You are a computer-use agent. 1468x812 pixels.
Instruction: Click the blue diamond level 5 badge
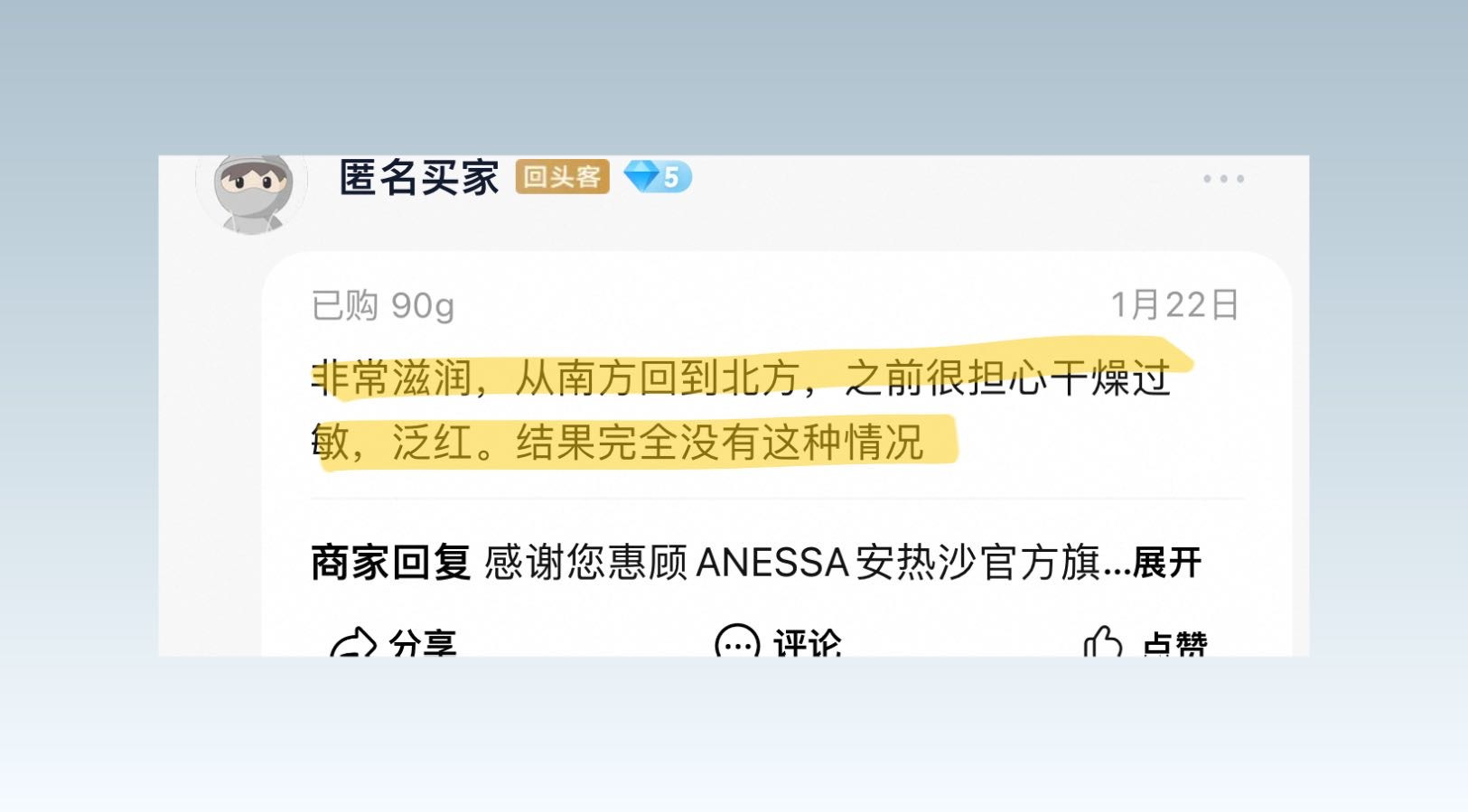coord(658,177)
